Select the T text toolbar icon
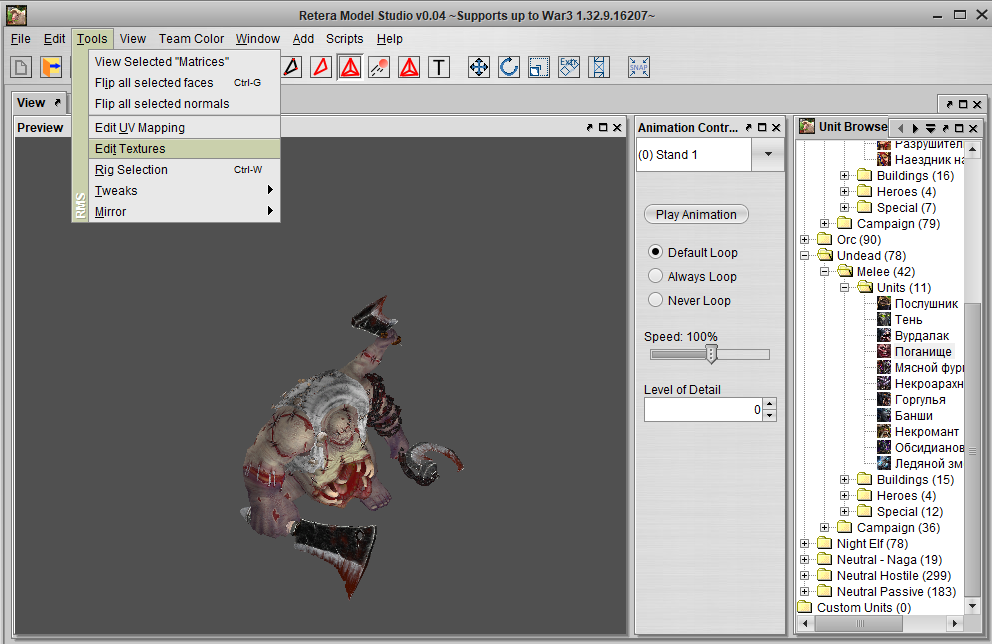The width and height of the screenshot is (992, 644). [439, 67]
